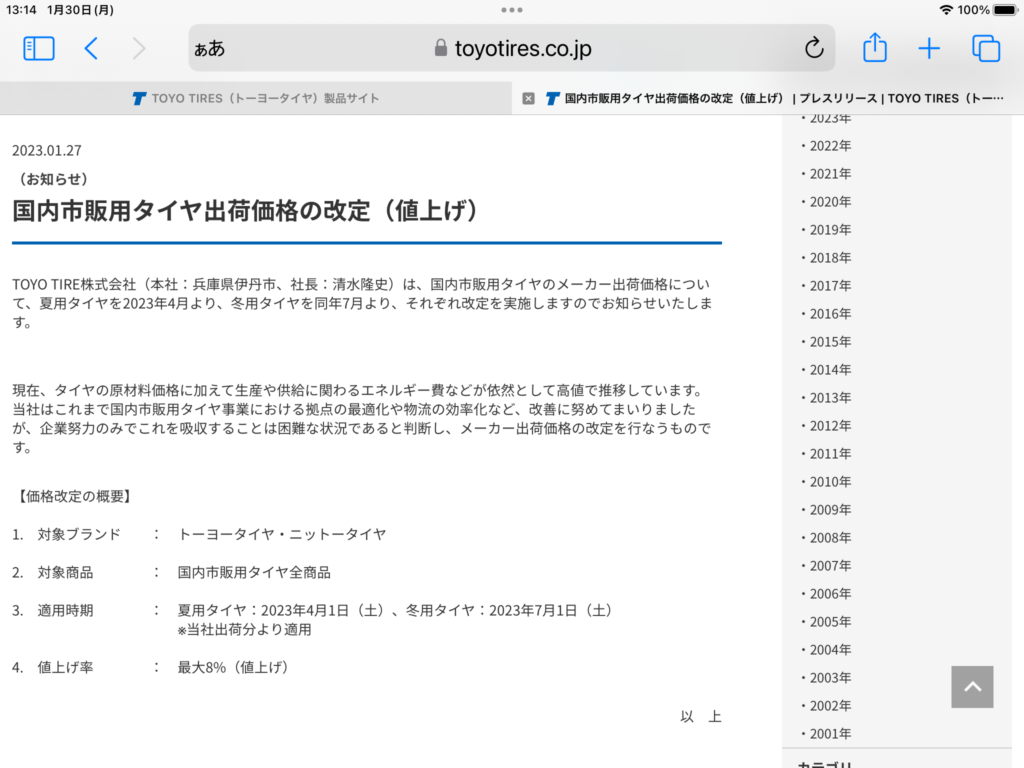The image size is (1024, 768).
Task: Open the ぁあ reader settings menu
Action: (x=210, y=48)
